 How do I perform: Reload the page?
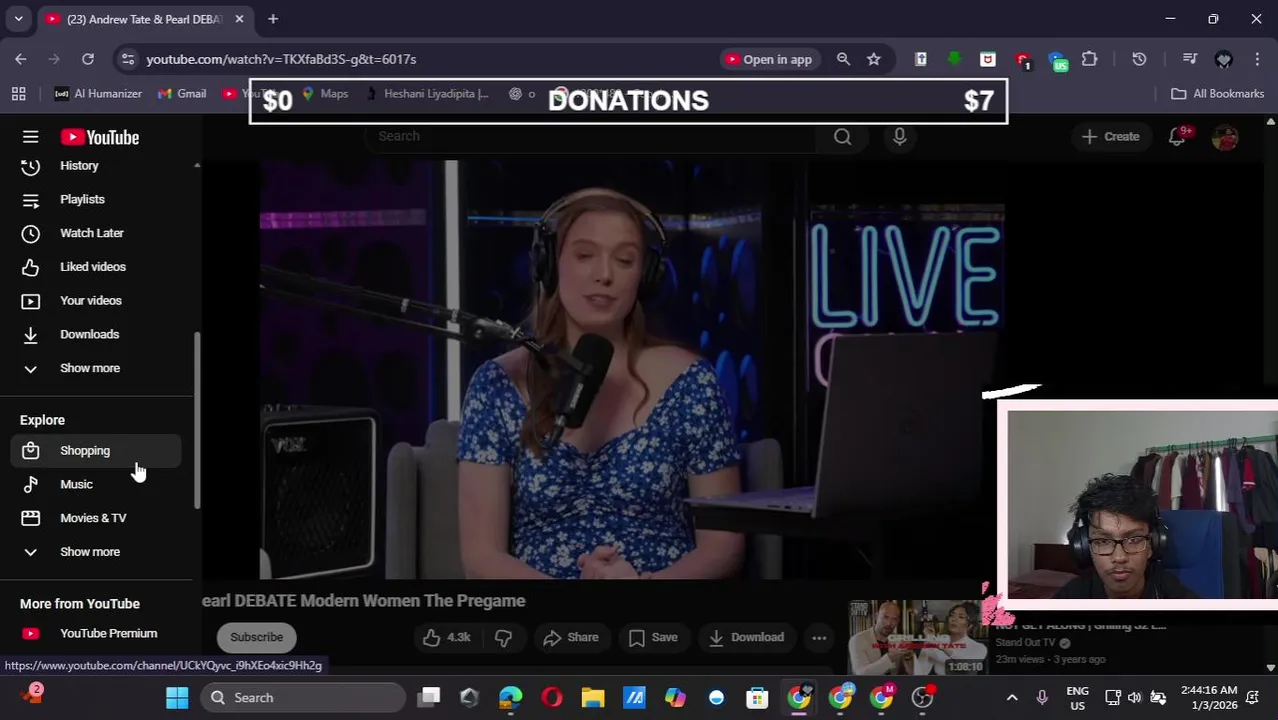pyautogui.click(x=88, y=59)
